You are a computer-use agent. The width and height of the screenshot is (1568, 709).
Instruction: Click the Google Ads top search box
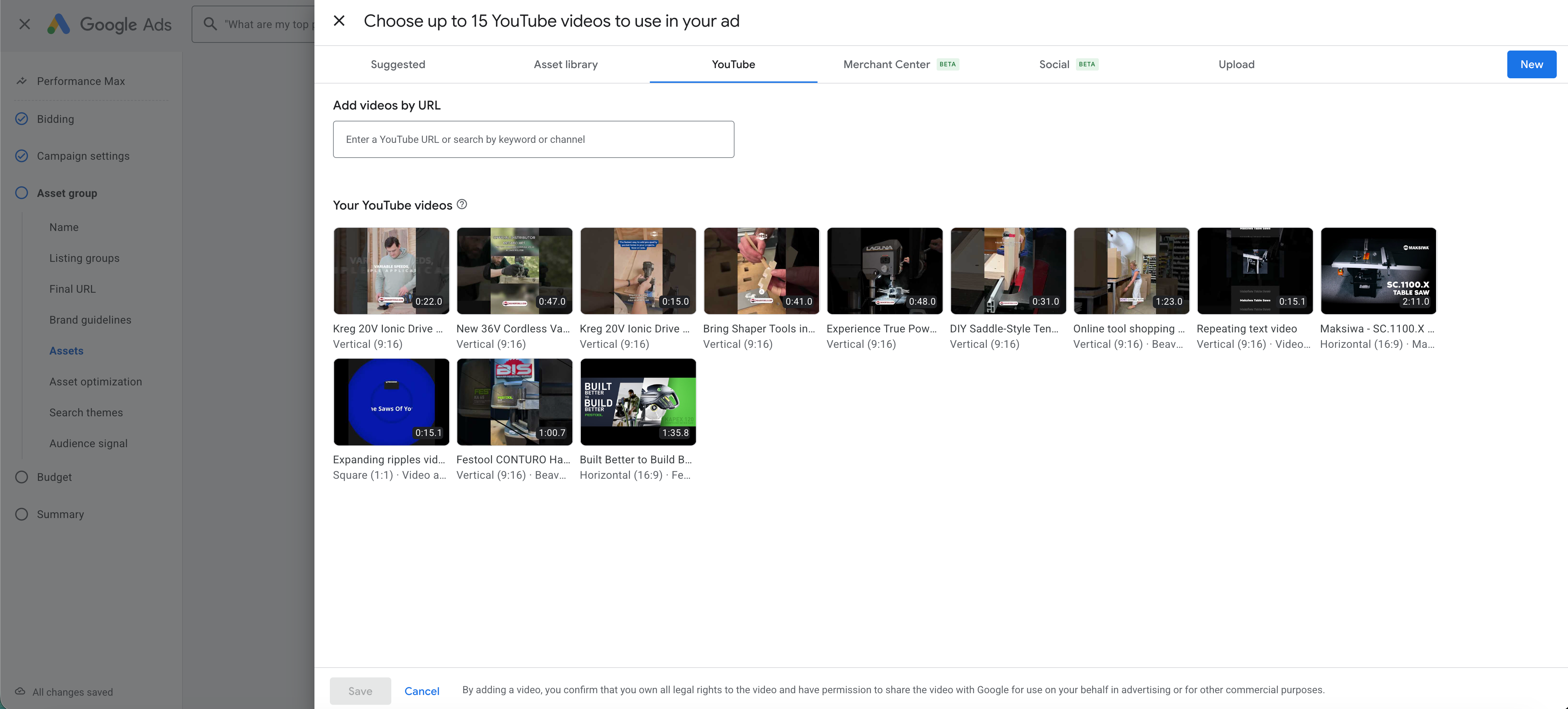click(253, 24)
